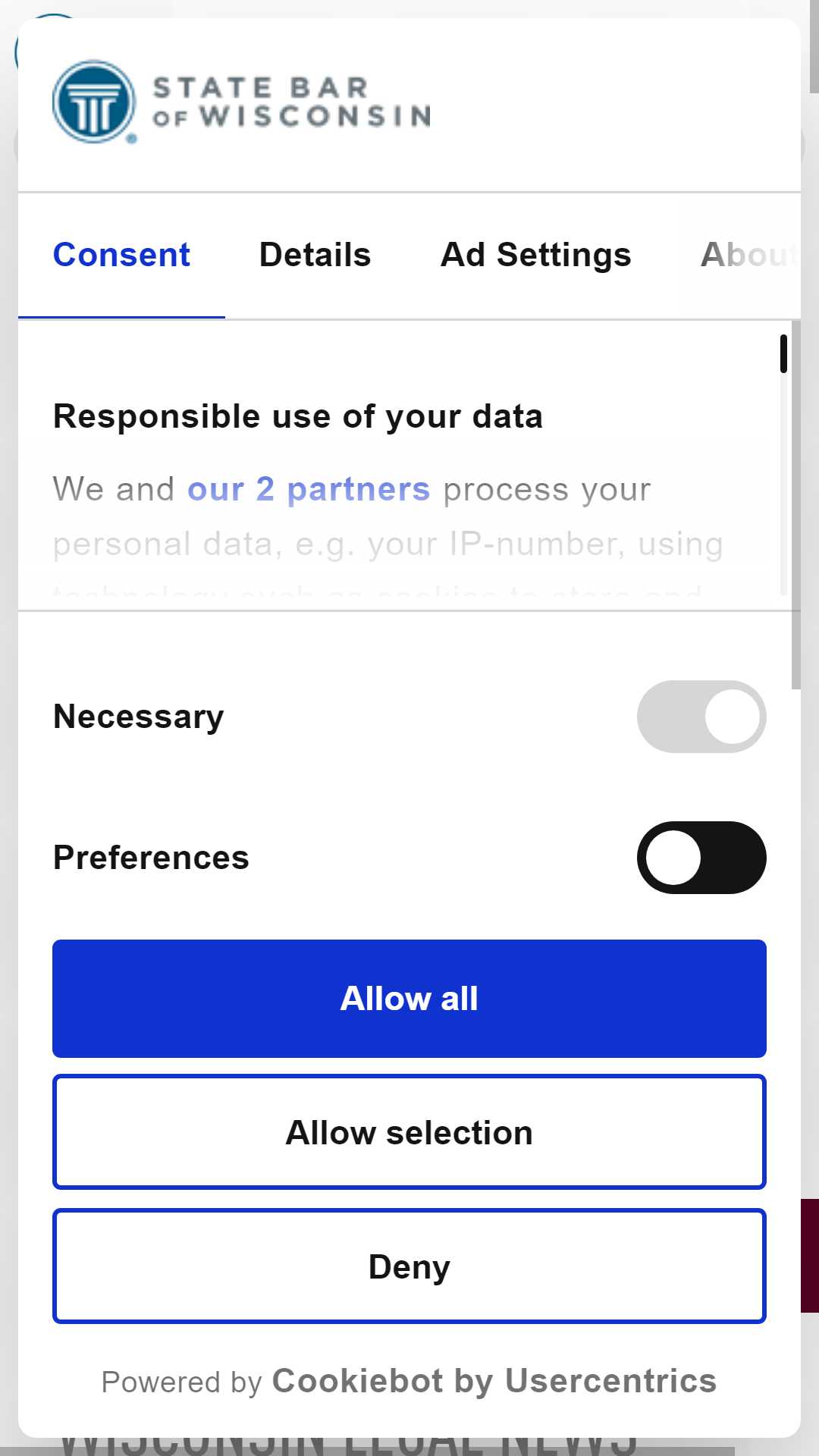Click the dialog's outer gray scrollbar
Screen dimensions: 819x1456
click(795, 504)
